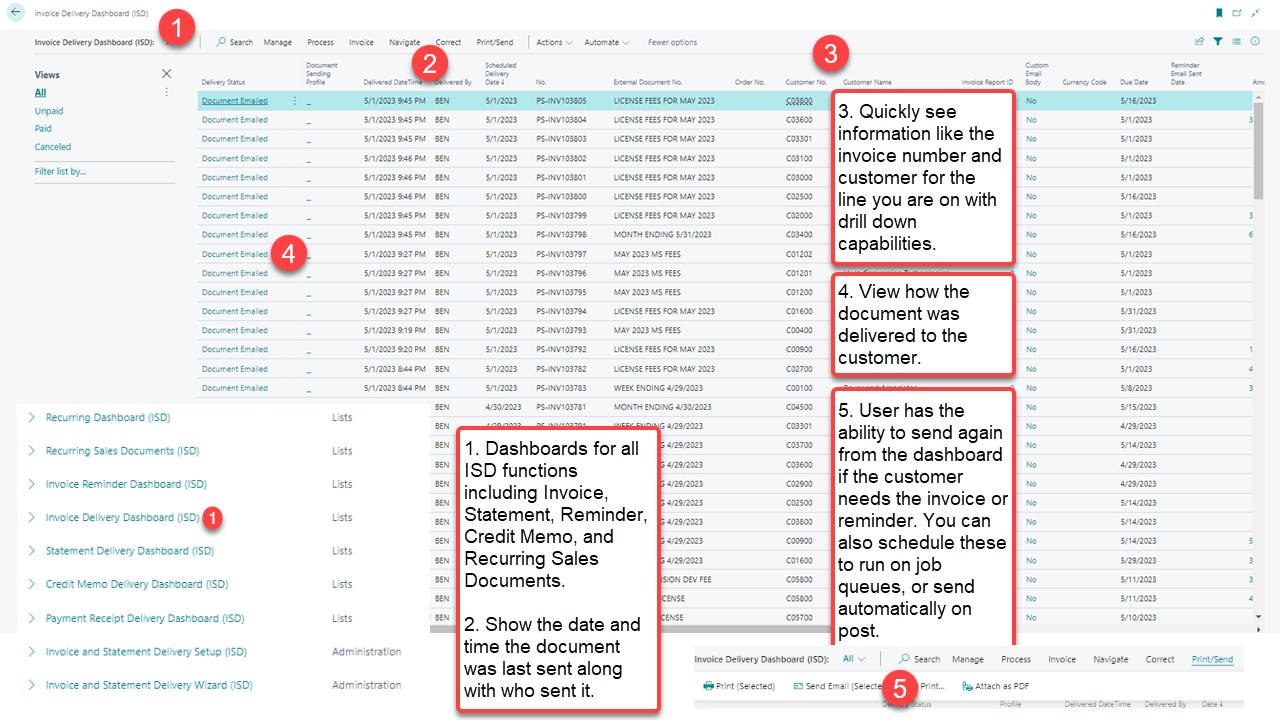Open the Share icon in the action bar
This screenshot has width=1280, height=720.
1199,42
